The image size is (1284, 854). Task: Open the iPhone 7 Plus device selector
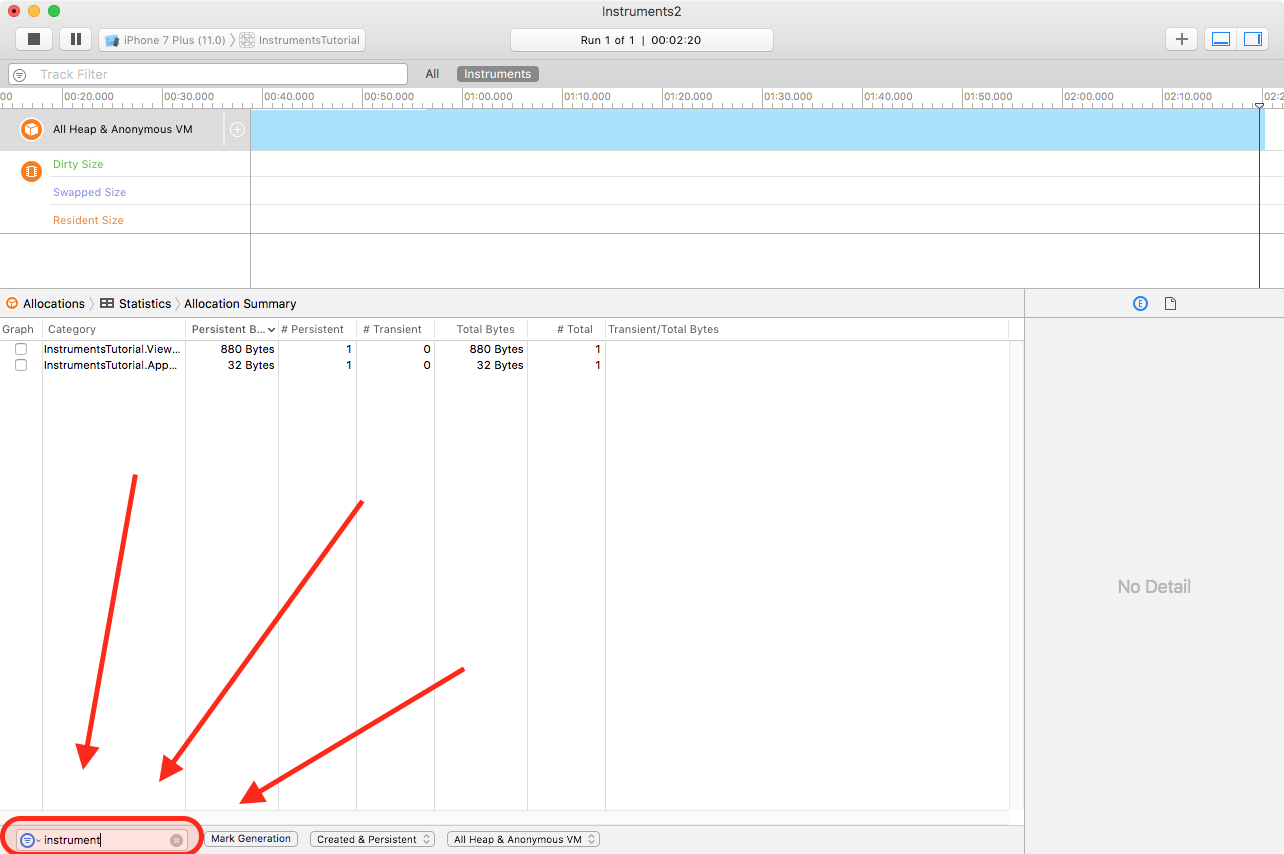tap(166, 40)
